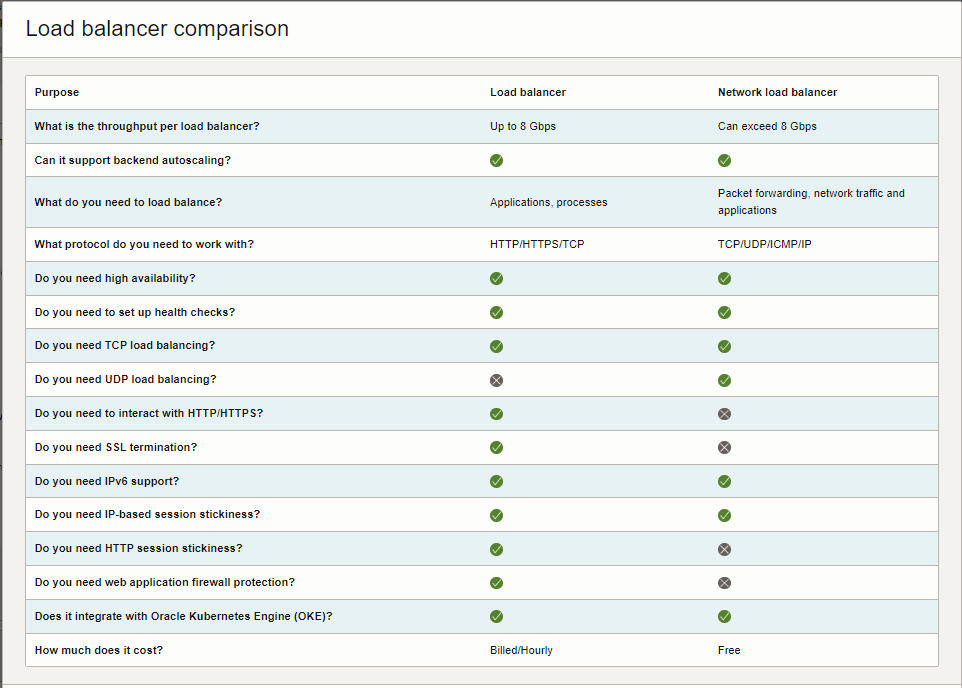Click the 'Up to 8 Gbps' throughput cell
962x688 pixels.
tap(522, 126)
